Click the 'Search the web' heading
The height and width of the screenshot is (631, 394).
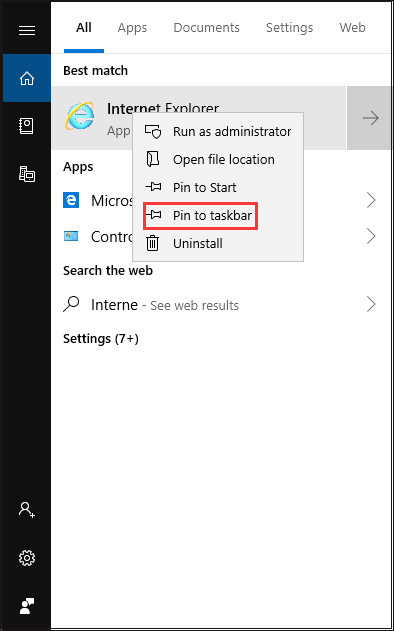108,270
